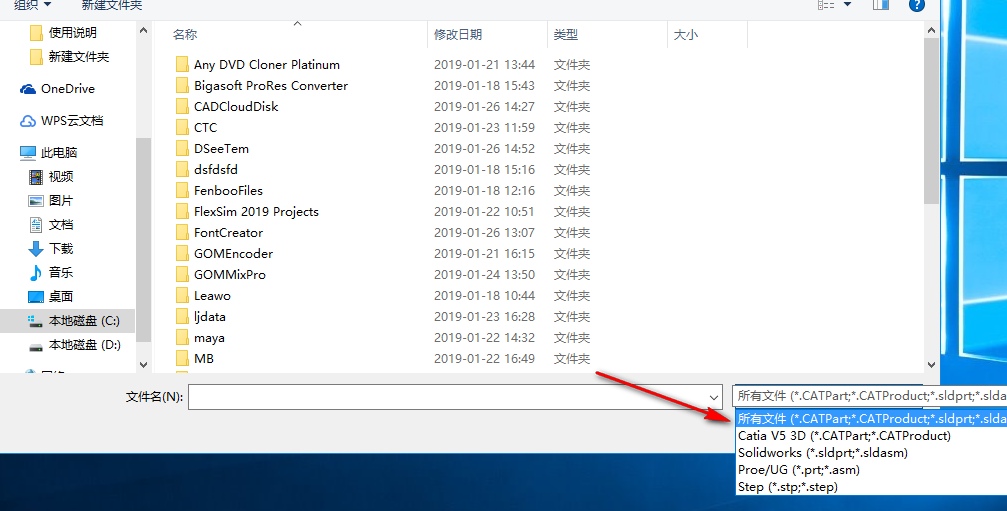This screenshot has height=511, width=1007.
Task: Select the WPS云文档 cloud icon
Action: click(28, 121)
